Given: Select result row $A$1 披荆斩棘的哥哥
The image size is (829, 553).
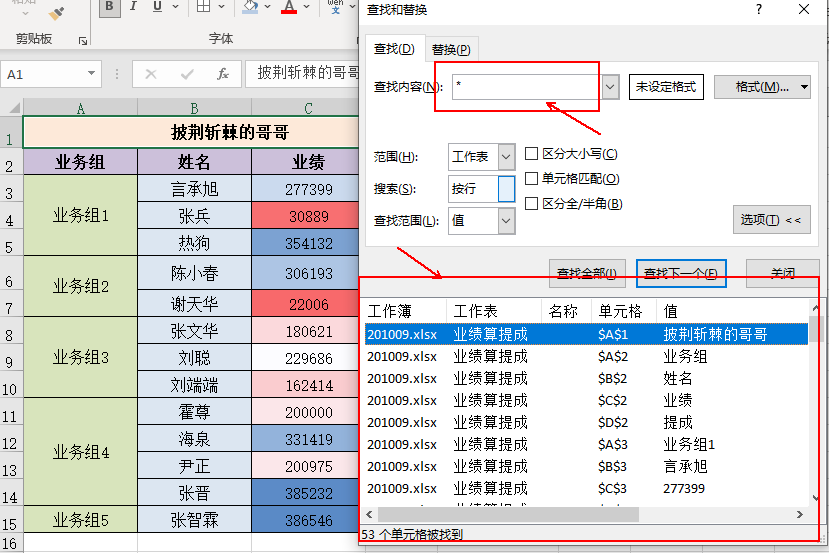Looking at the screenshot, I should (586, 334).
